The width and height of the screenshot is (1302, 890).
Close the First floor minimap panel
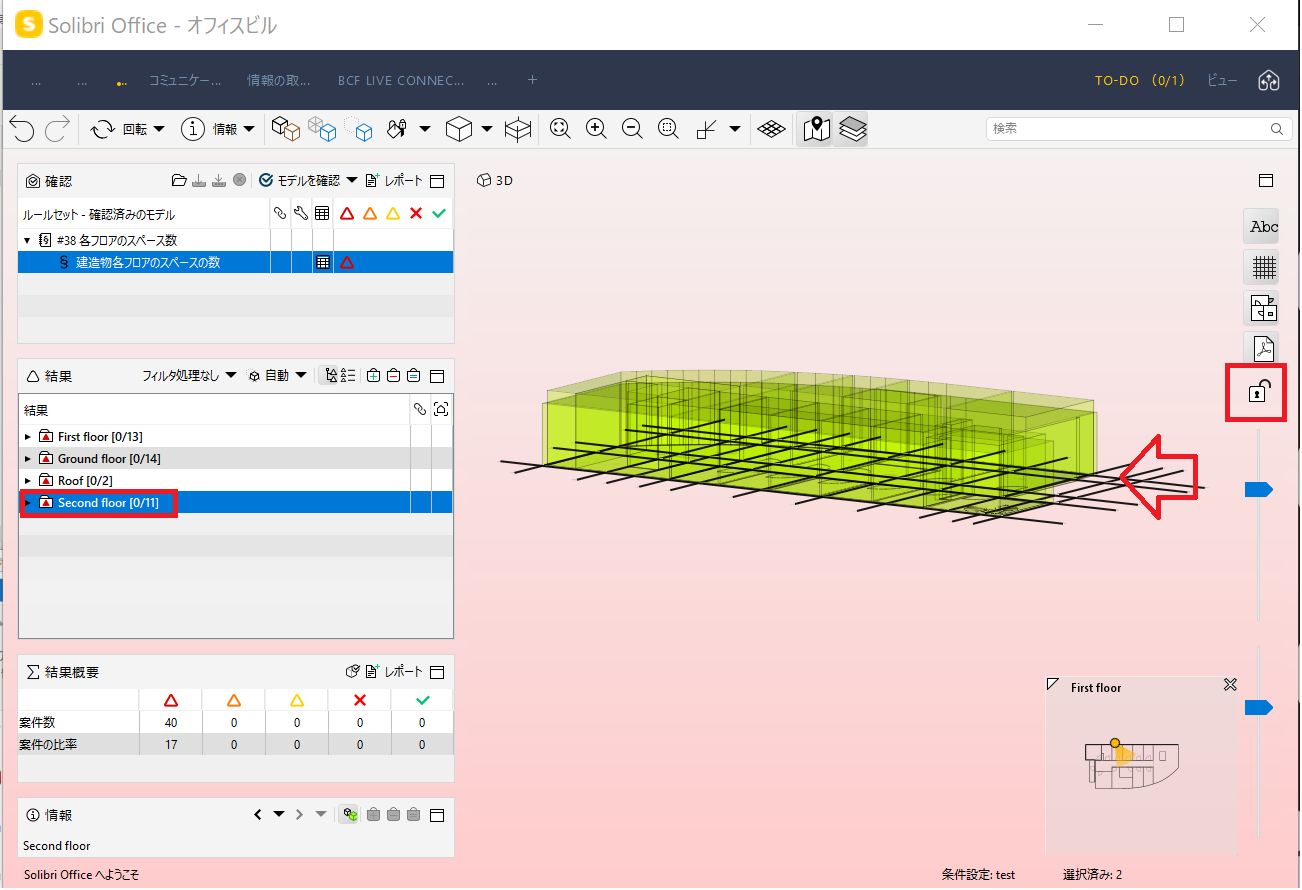[1231, 685]
